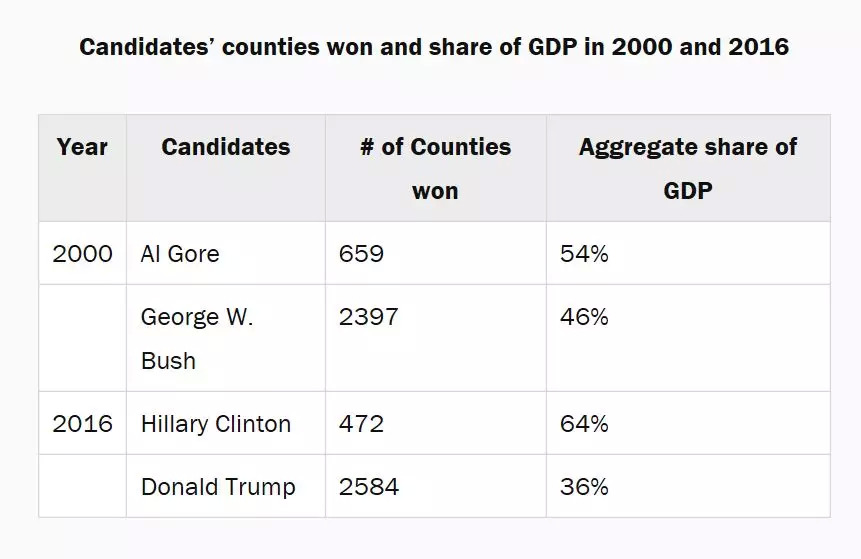Screen dimensions: 861x559
Task: Click the table title heading
Action: pos(434,47)
